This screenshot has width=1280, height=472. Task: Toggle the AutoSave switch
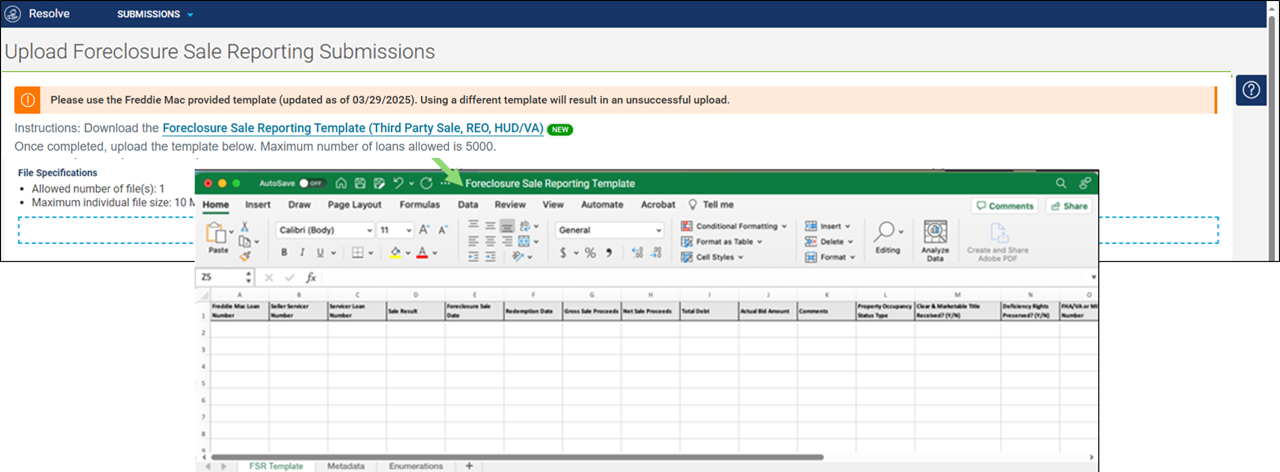coord(313,184)
